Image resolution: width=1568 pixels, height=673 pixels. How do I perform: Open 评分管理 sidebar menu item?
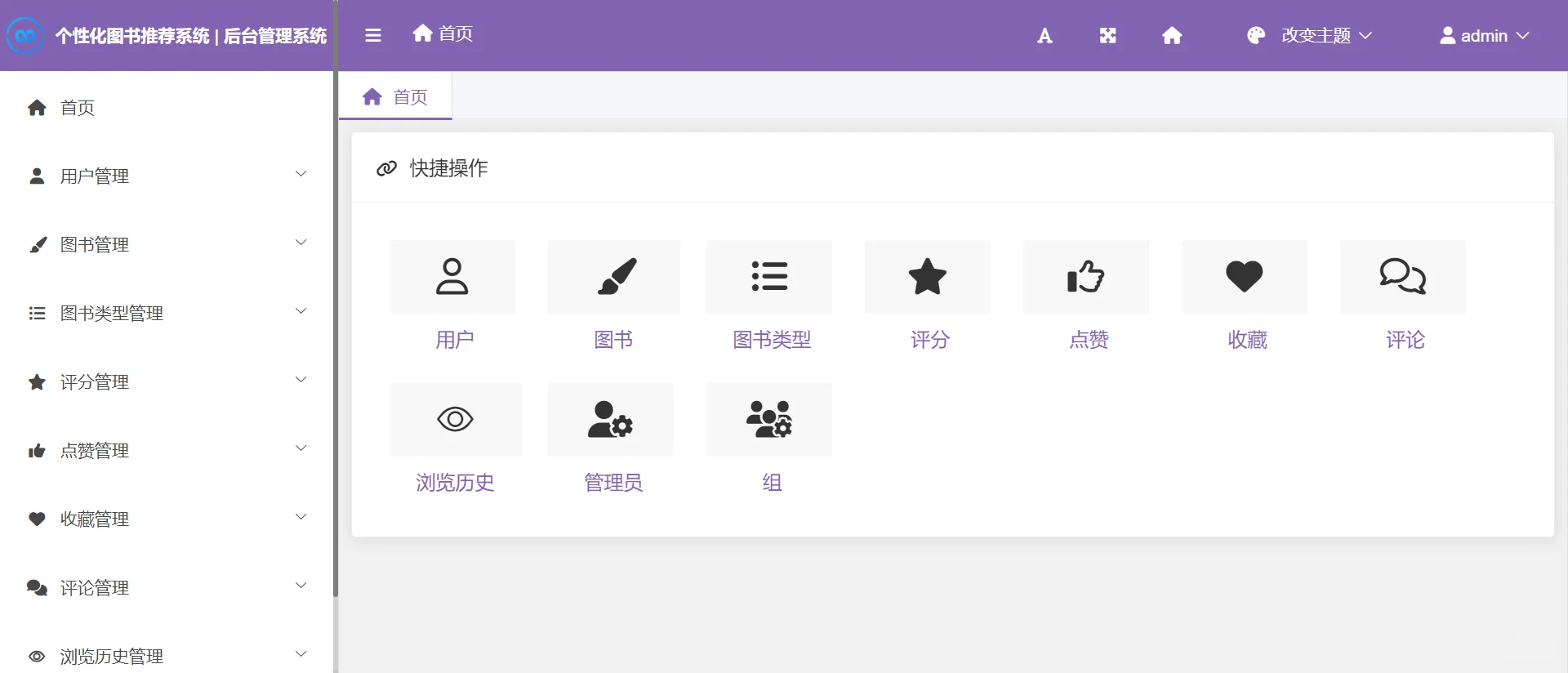[x=167, y=381]
